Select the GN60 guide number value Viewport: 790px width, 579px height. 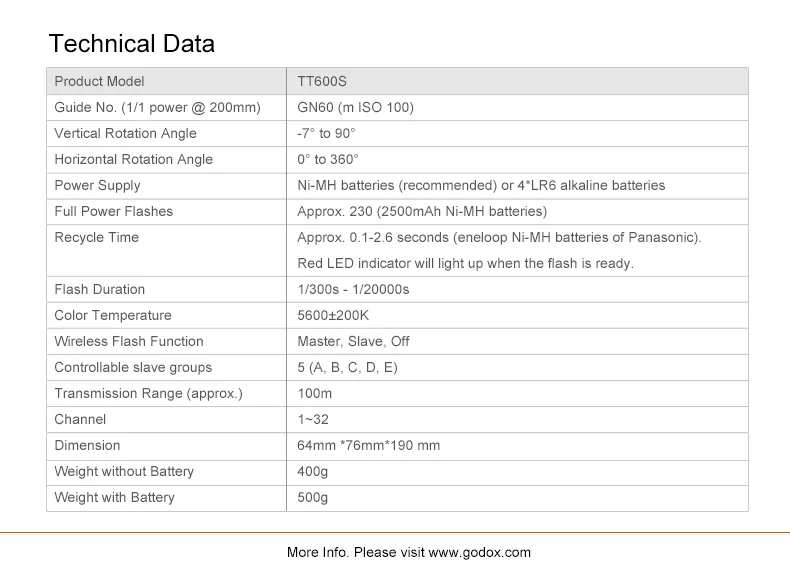click(x=355, y=107)
